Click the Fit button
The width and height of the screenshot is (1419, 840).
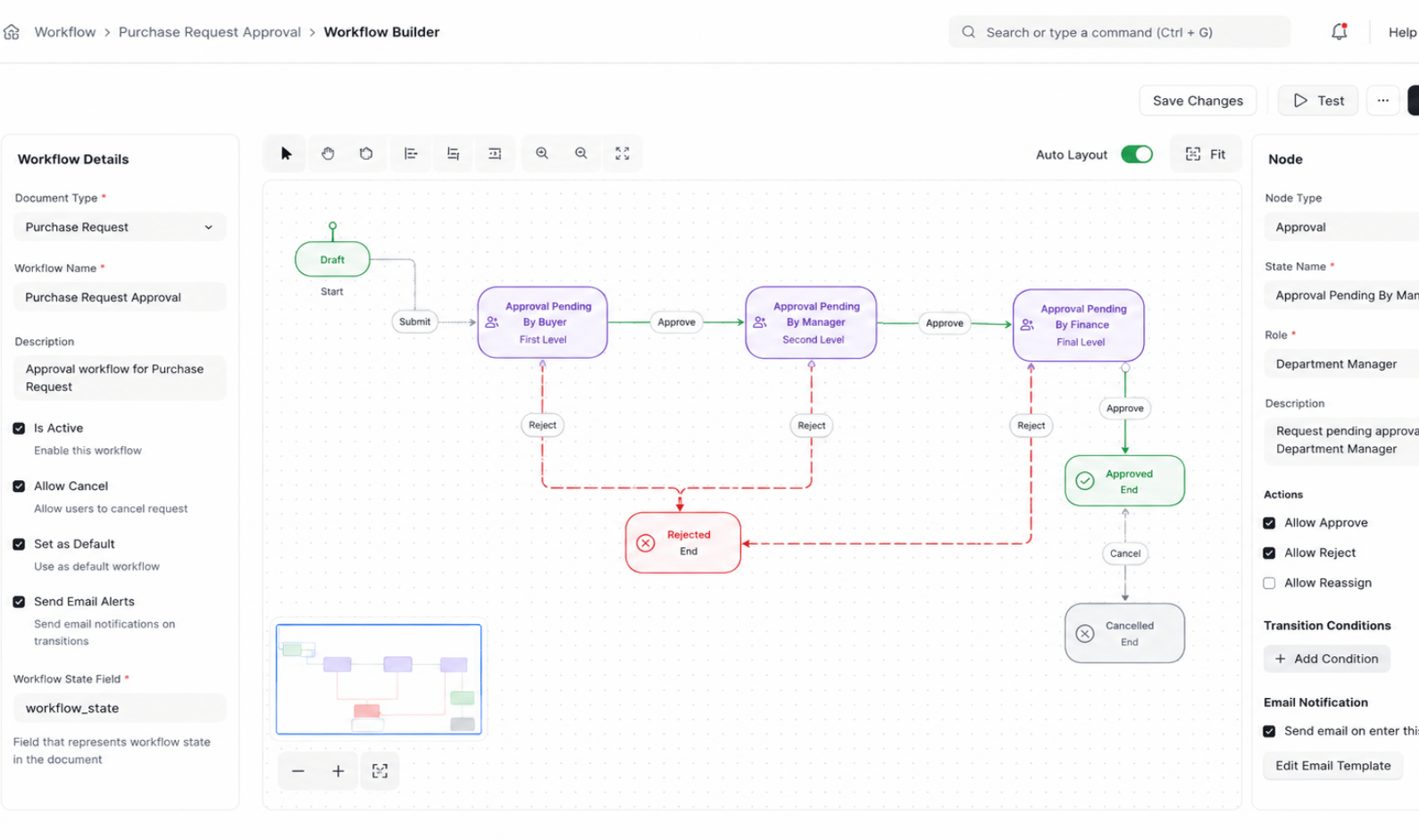pos(1206,154)
